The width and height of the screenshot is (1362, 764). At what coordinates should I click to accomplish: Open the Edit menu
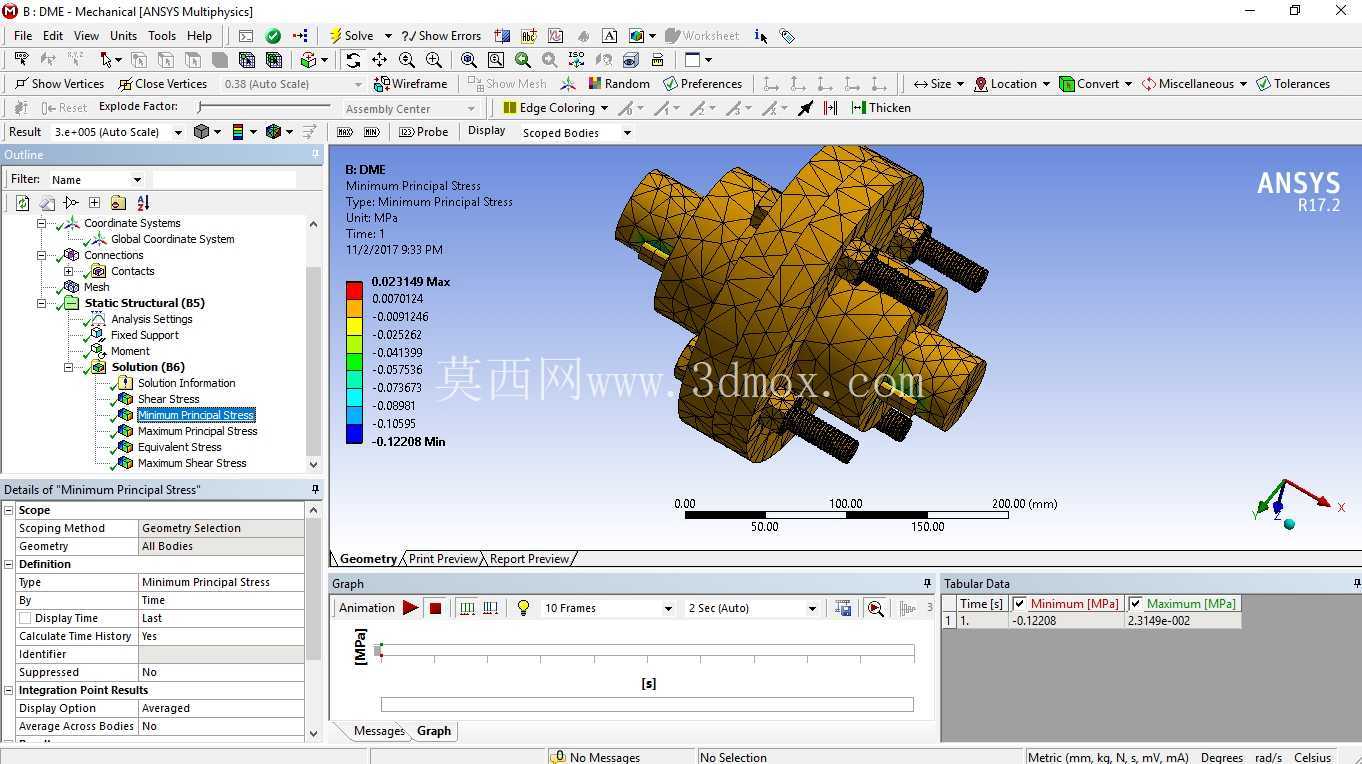[53, 36]
